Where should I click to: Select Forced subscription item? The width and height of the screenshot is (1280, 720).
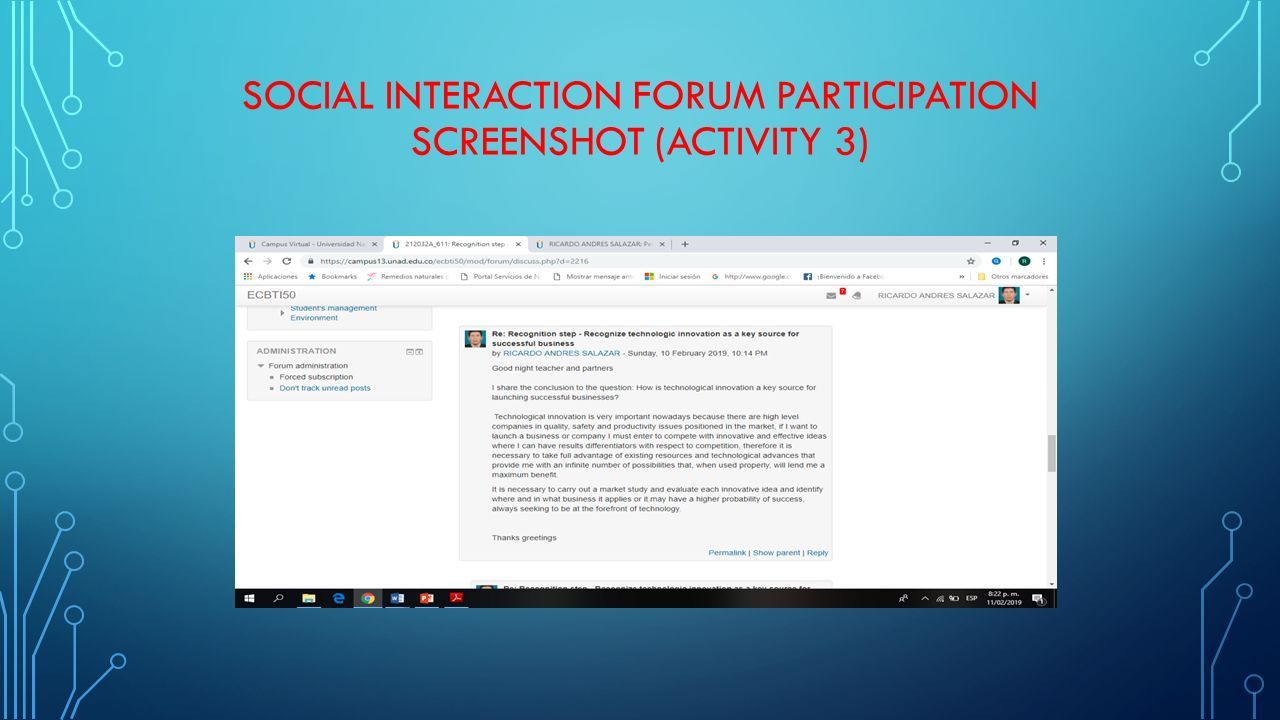(316, 377)
